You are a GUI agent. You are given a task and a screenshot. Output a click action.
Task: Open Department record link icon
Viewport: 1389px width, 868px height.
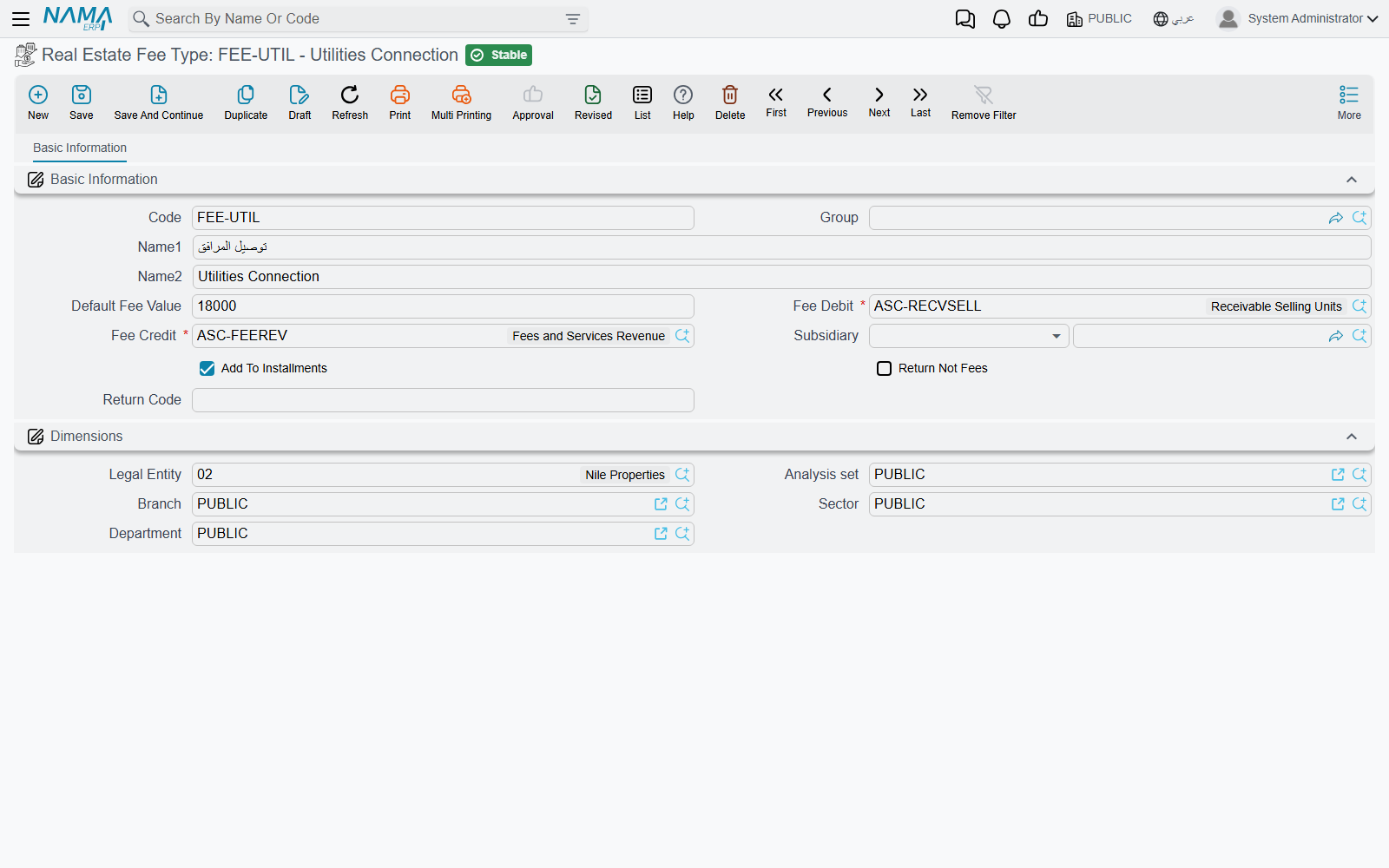pyautogui.click(x=661, y=534)
